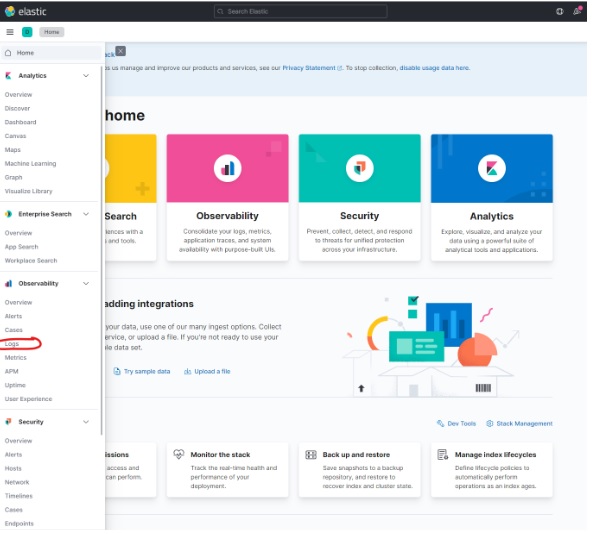The width and height of the screenshot is (593, 534).
Task: Open the Analytics solution card
Action: pos(492,197)
